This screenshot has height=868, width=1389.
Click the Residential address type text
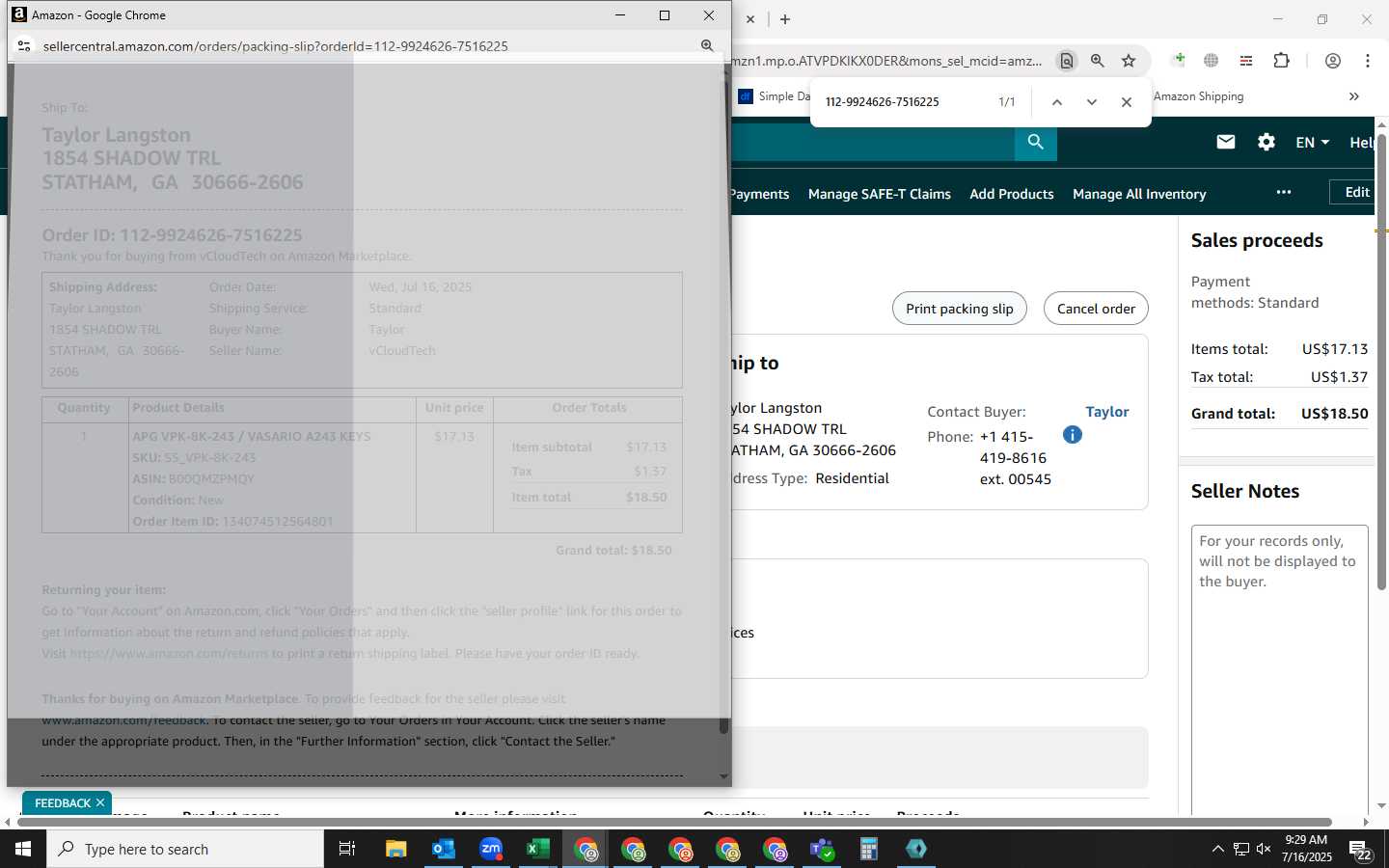(x=852, y=478)
